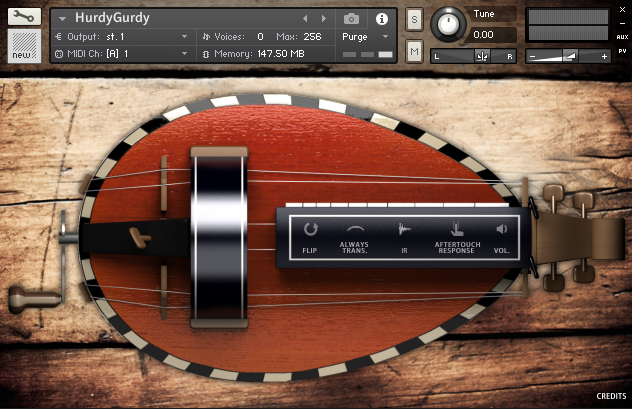The image size is (632, 409).
Task: Open AFTERTOUCH RESPONSE setting
Action: click(x=457, y=238)
